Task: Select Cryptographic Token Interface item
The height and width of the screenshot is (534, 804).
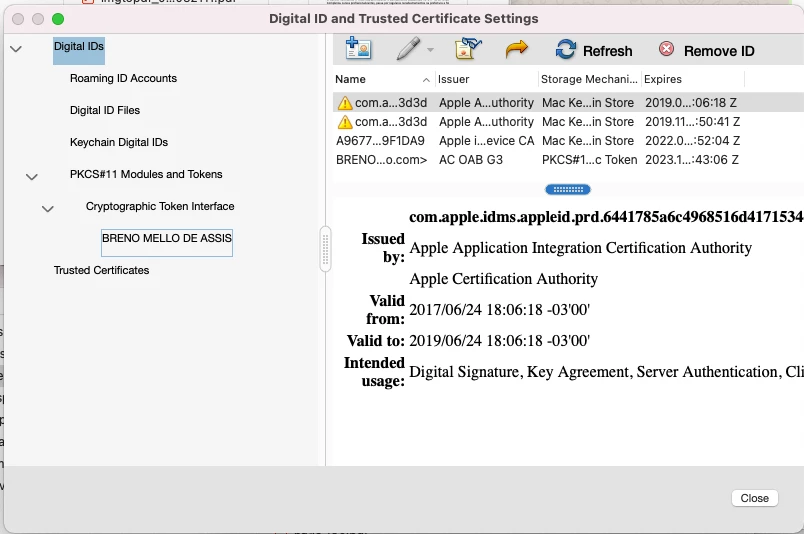Action: pyautogui.click(x=160, y=206)
